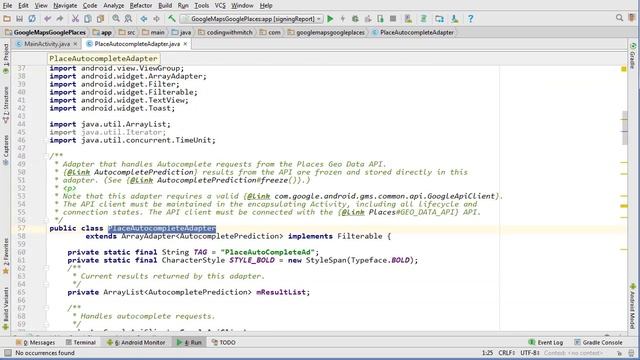This screenshot has height=360, width=640.
Task: Open the Refactor menu
Action: pos(141,6)
